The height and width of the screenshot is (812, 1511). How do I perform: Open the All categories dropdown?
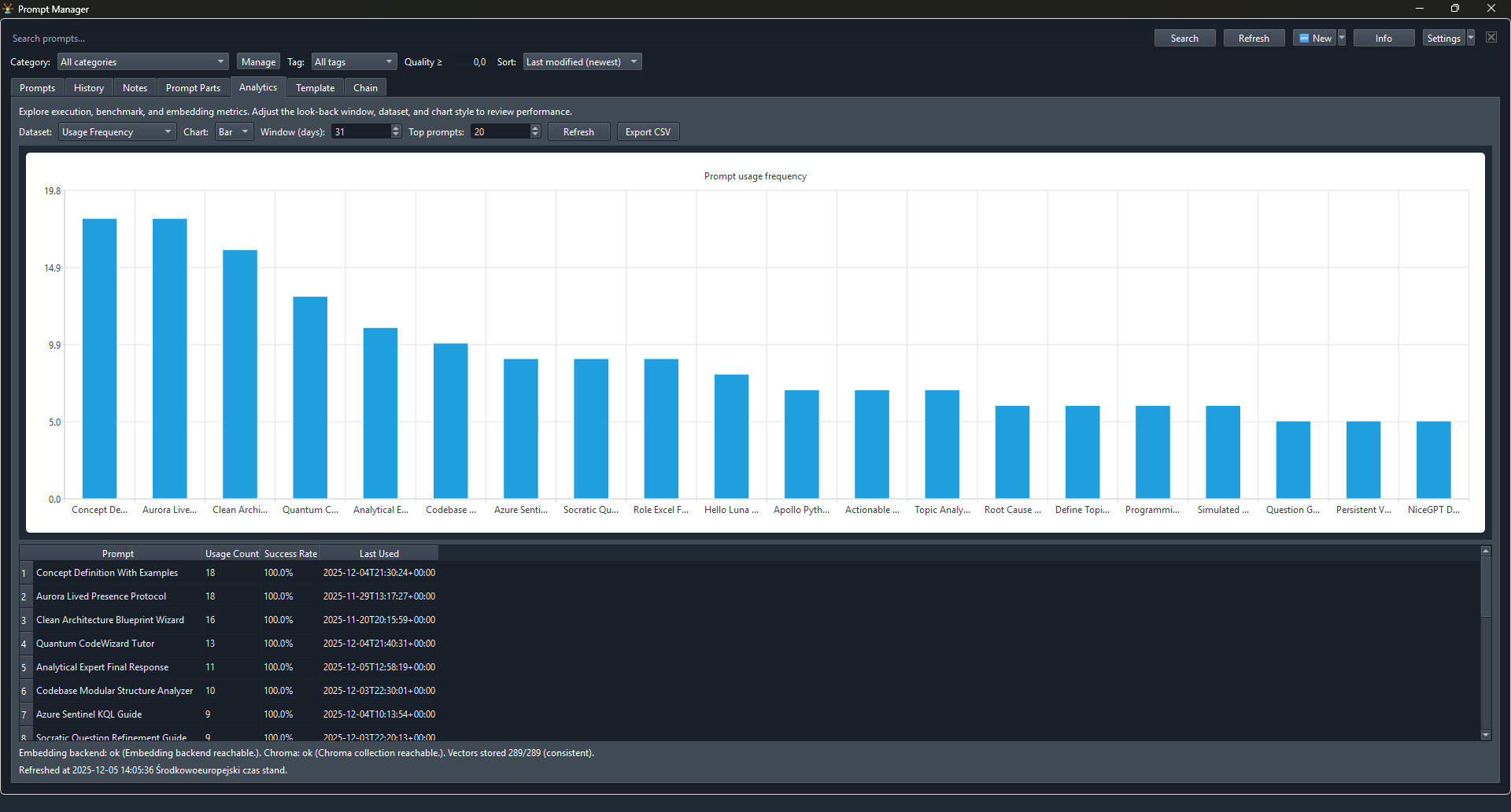(x=220, y=61)
